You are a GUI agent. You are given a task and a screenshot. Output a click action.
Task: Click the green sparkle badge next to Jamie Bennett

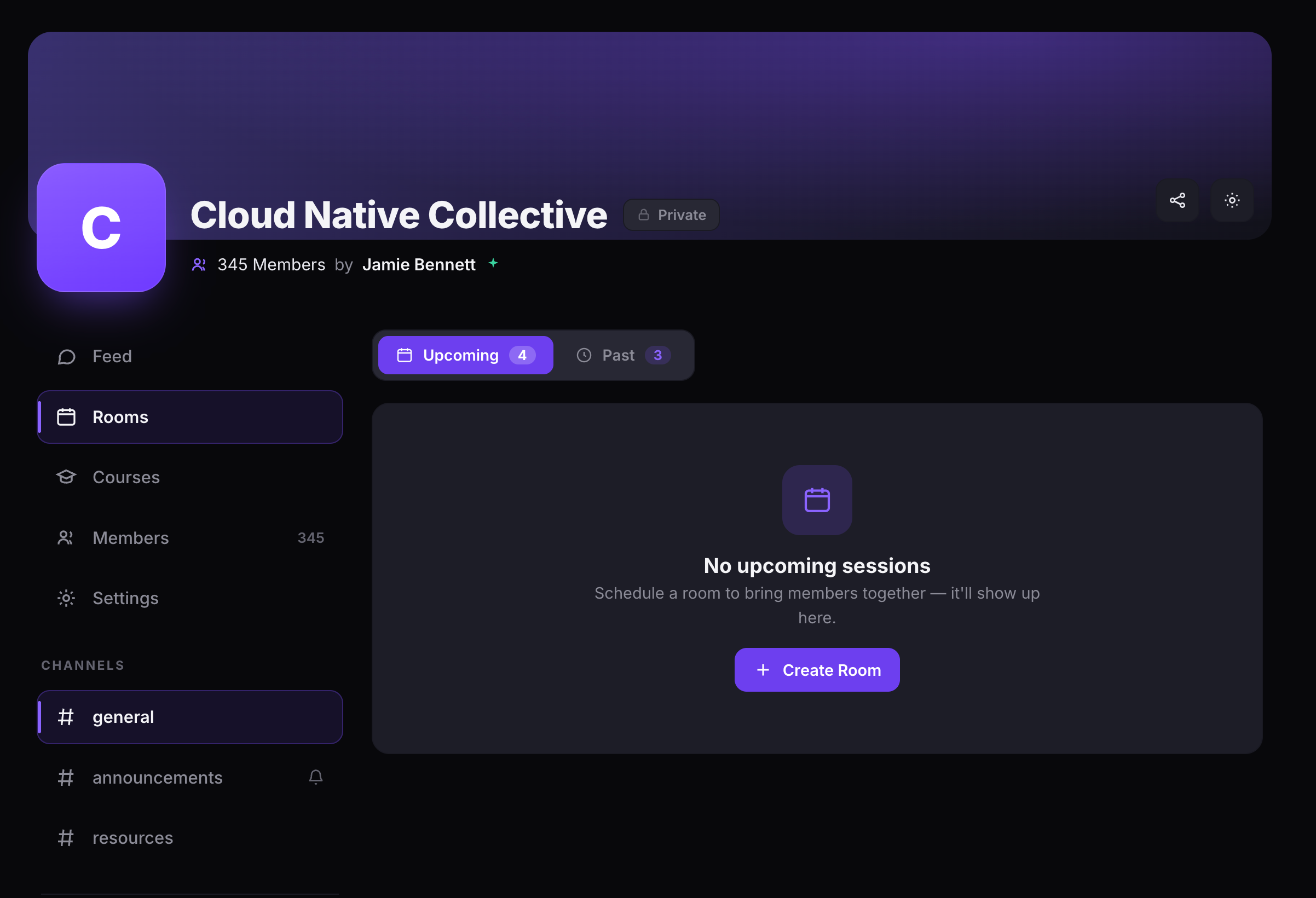point(493,263)
